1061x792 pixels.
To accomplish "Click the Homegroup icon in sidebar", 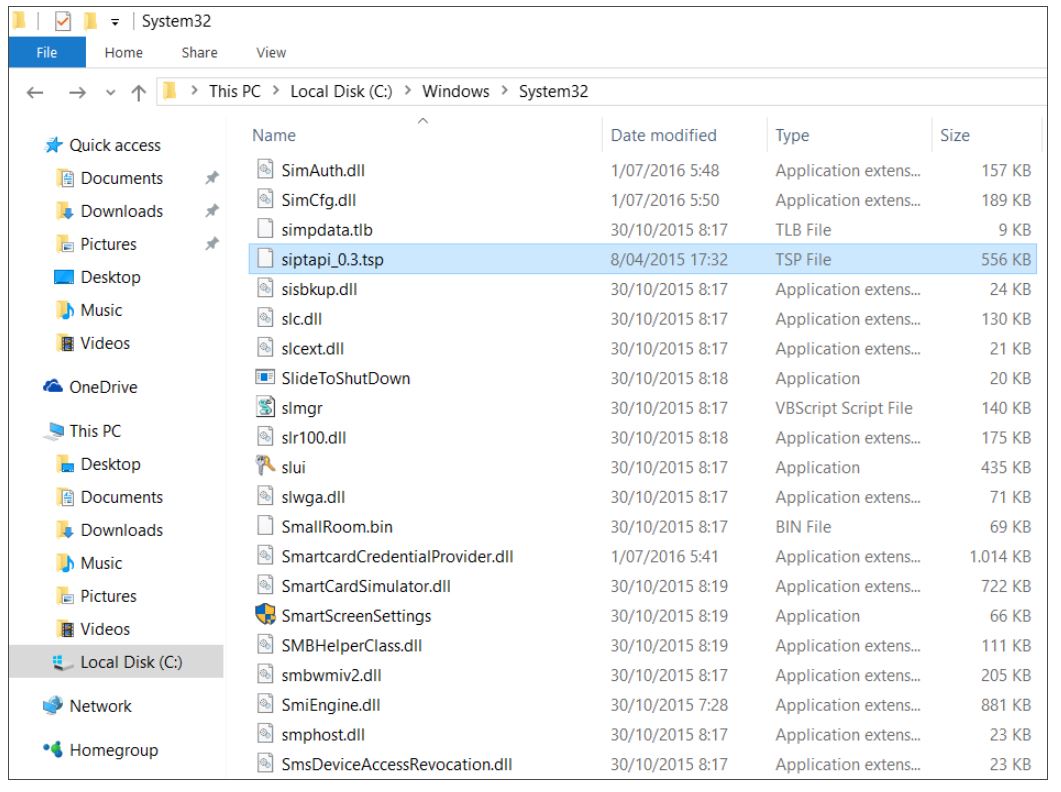I will pyautogui.click(x=54, y=750).
